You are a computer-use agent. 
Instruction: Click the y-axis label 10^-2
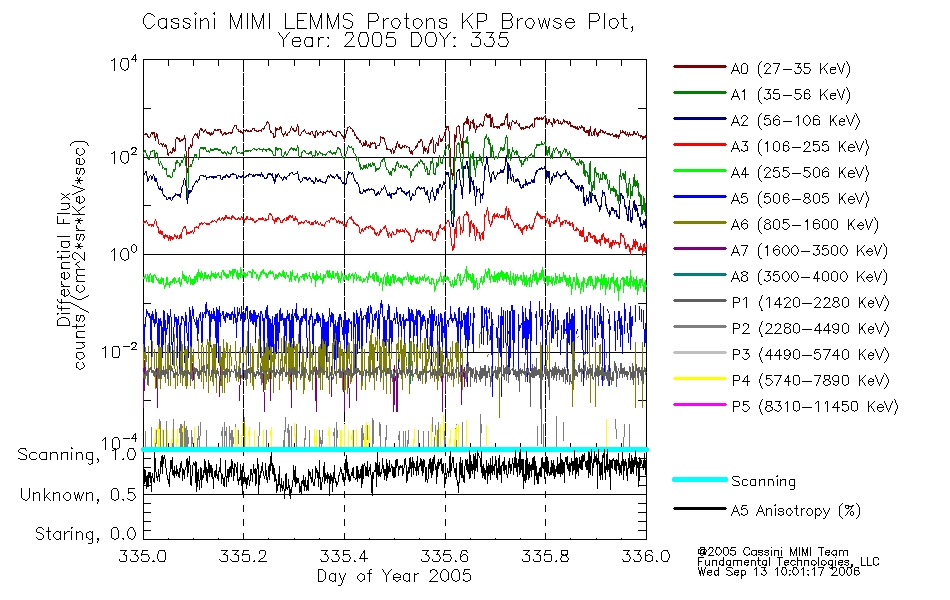119,351
